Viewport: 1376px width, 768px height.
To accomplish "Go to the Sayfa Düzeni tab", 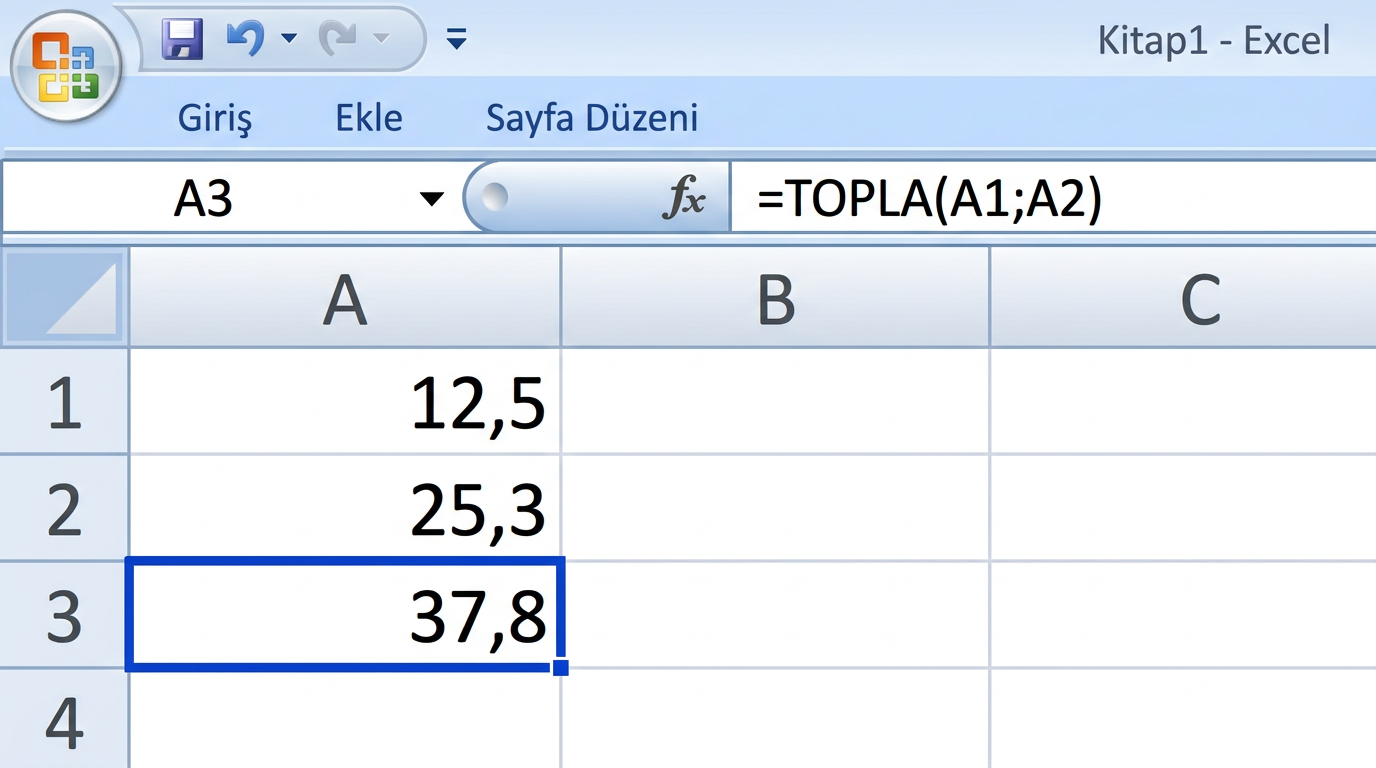I will (x=592, y=118).
